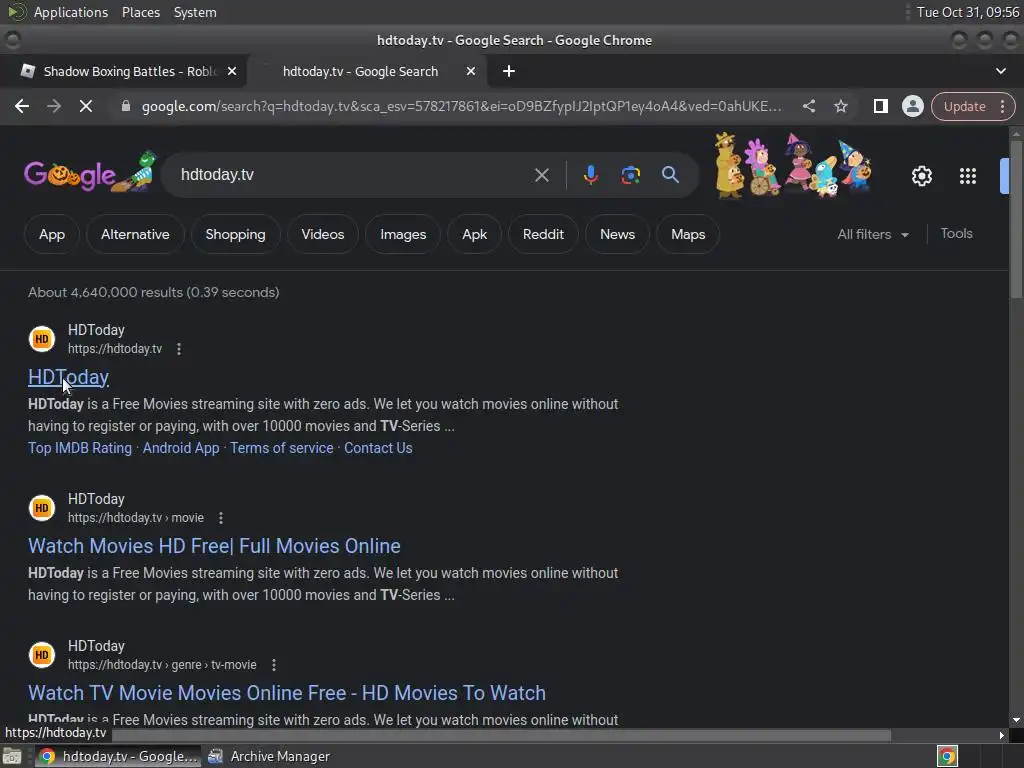This screenshot has width=1024, height=768.
Task: Clear the search box text
Action: 541,175
